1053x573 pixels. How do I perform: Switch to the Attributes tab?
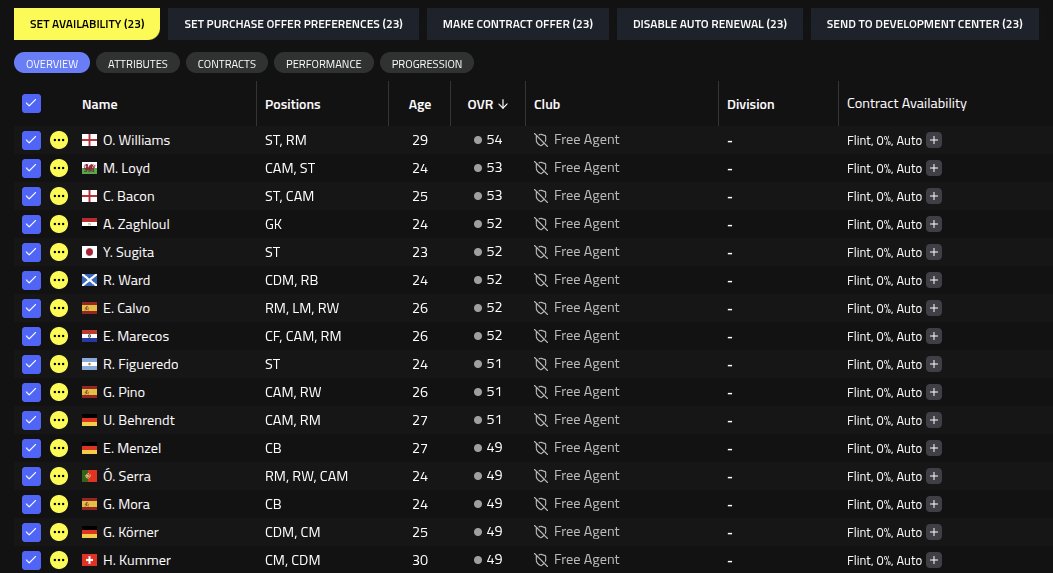(138, 63)
